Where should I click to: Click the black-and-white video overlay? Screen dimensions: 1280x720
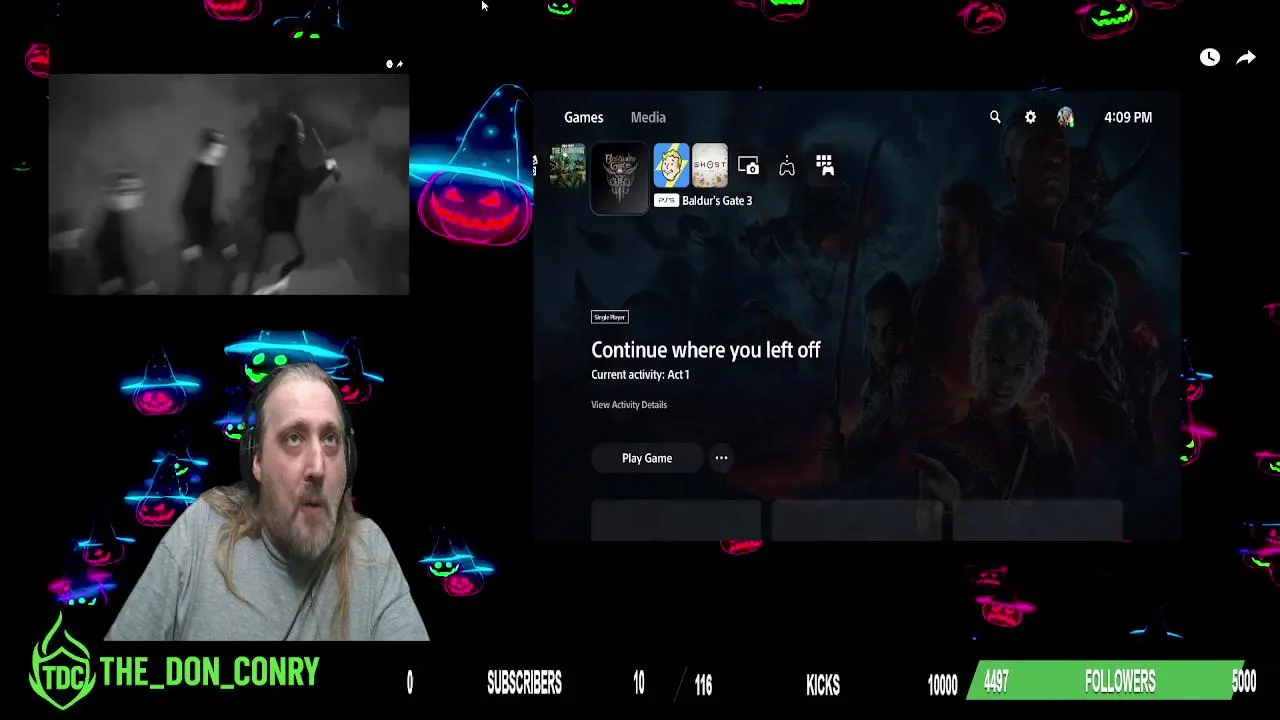pyautogui.click(x=229, y=184)
